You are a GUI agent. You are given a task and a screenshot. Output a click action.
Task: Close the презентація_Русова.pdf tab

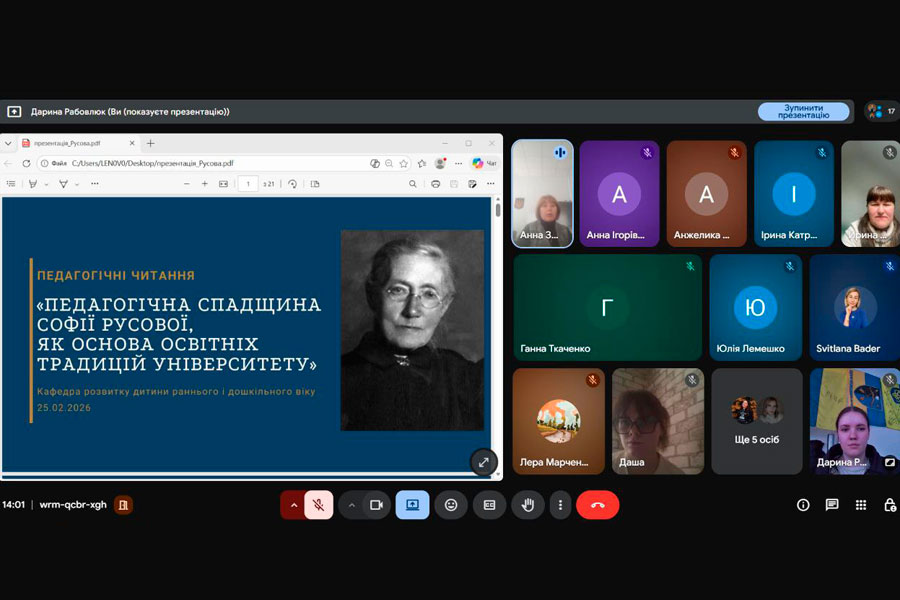(x=132, y=143)
